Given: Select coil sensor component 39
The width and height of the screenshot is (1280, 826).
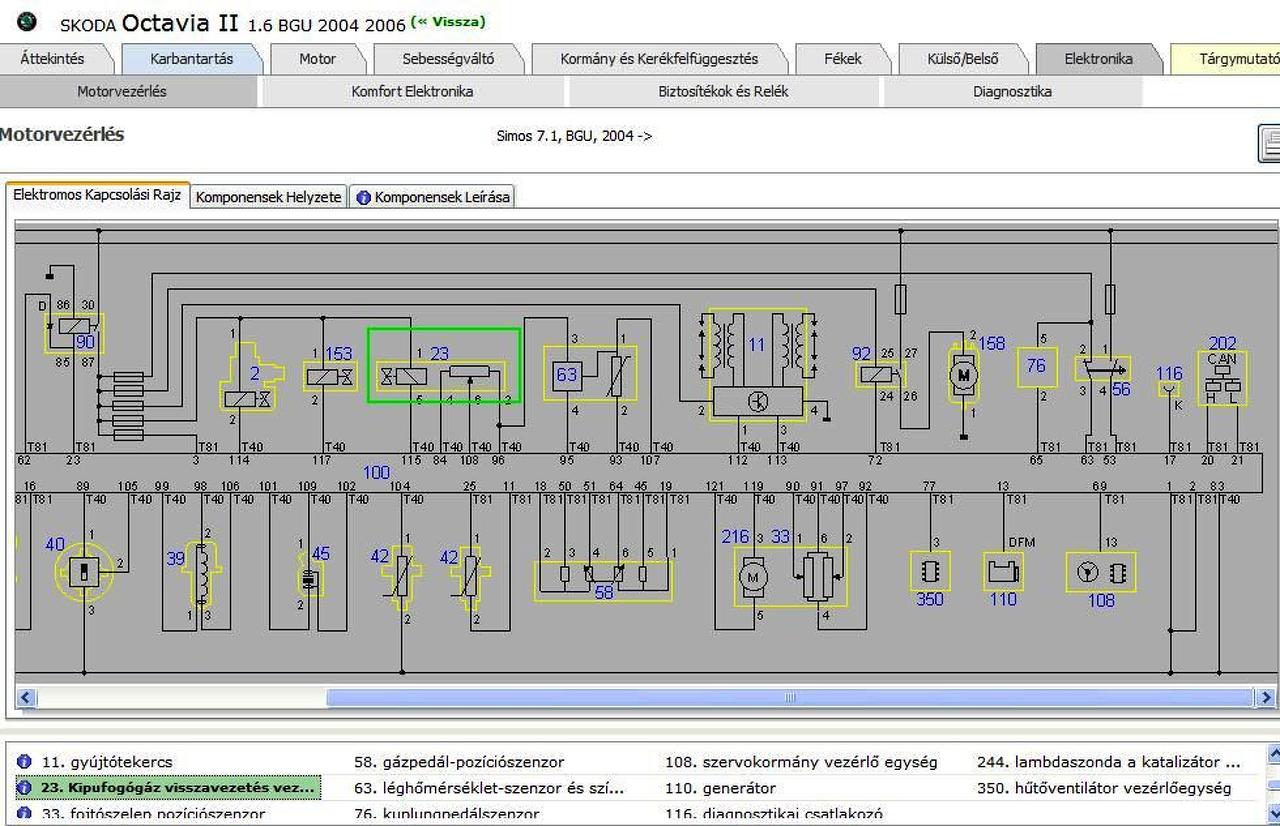Looking at the screenshot, I should click(x=201, y=574).
